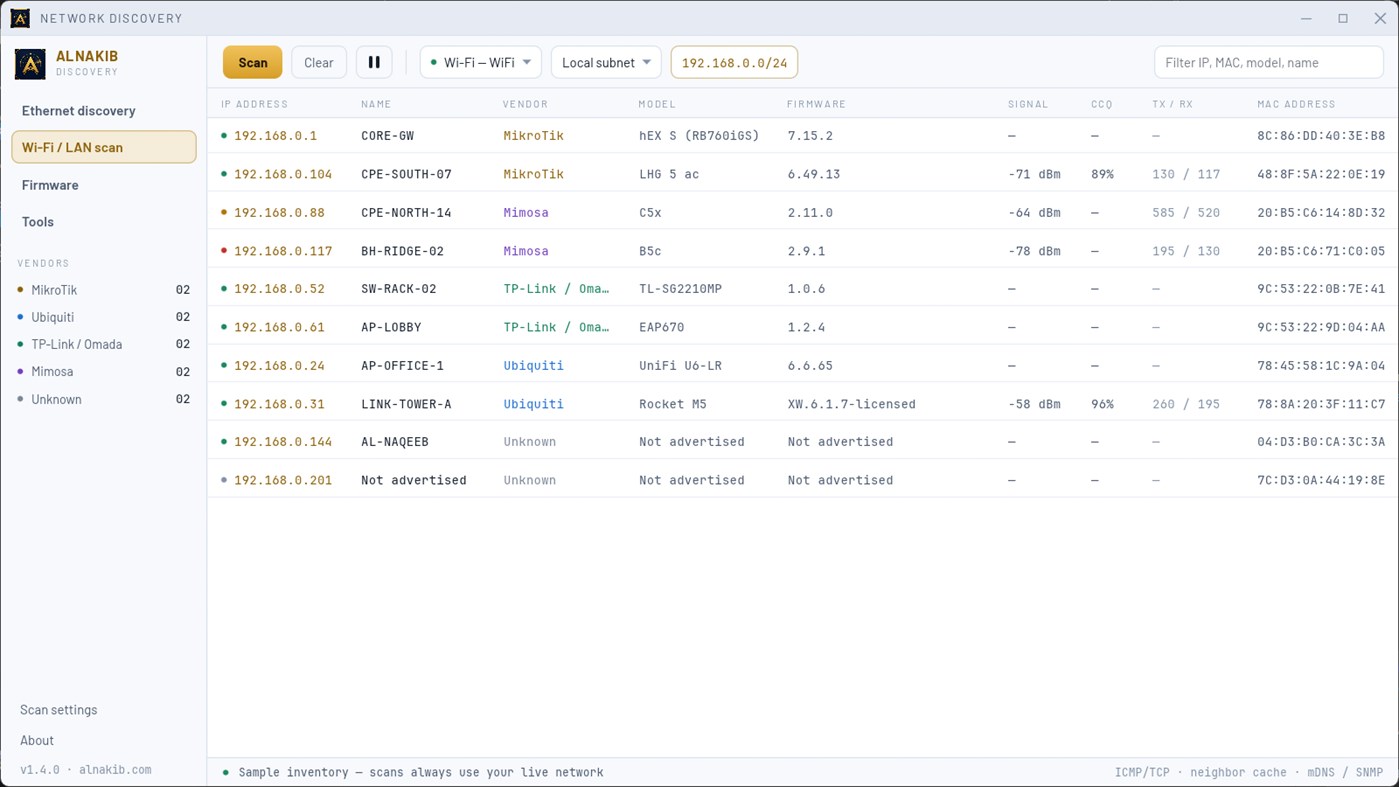1399x787 pixels.
Task: Sort by MODEL column header
Action: pos(657,104)
